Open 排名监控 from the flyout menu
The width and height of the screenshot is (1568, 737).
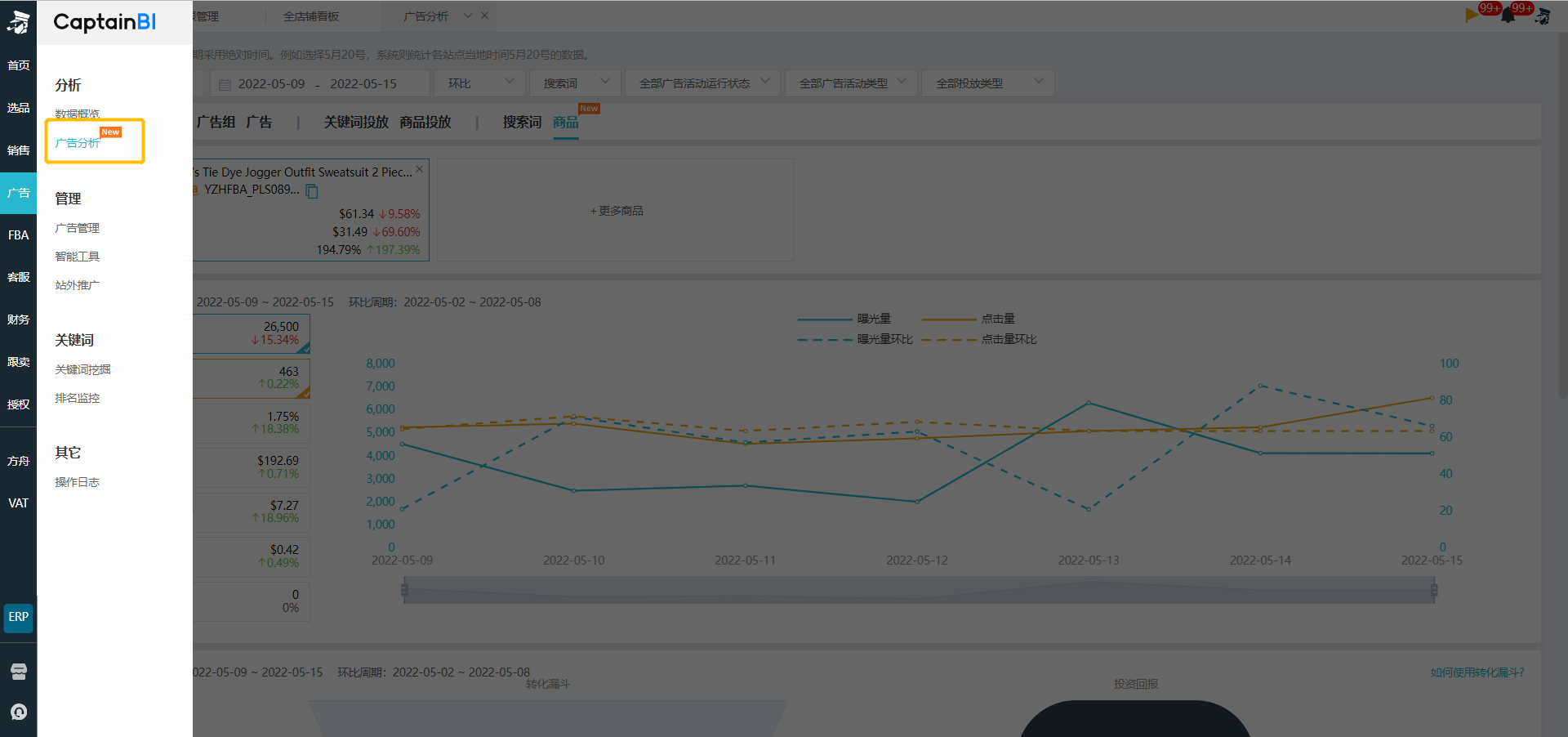click(78, 398)
